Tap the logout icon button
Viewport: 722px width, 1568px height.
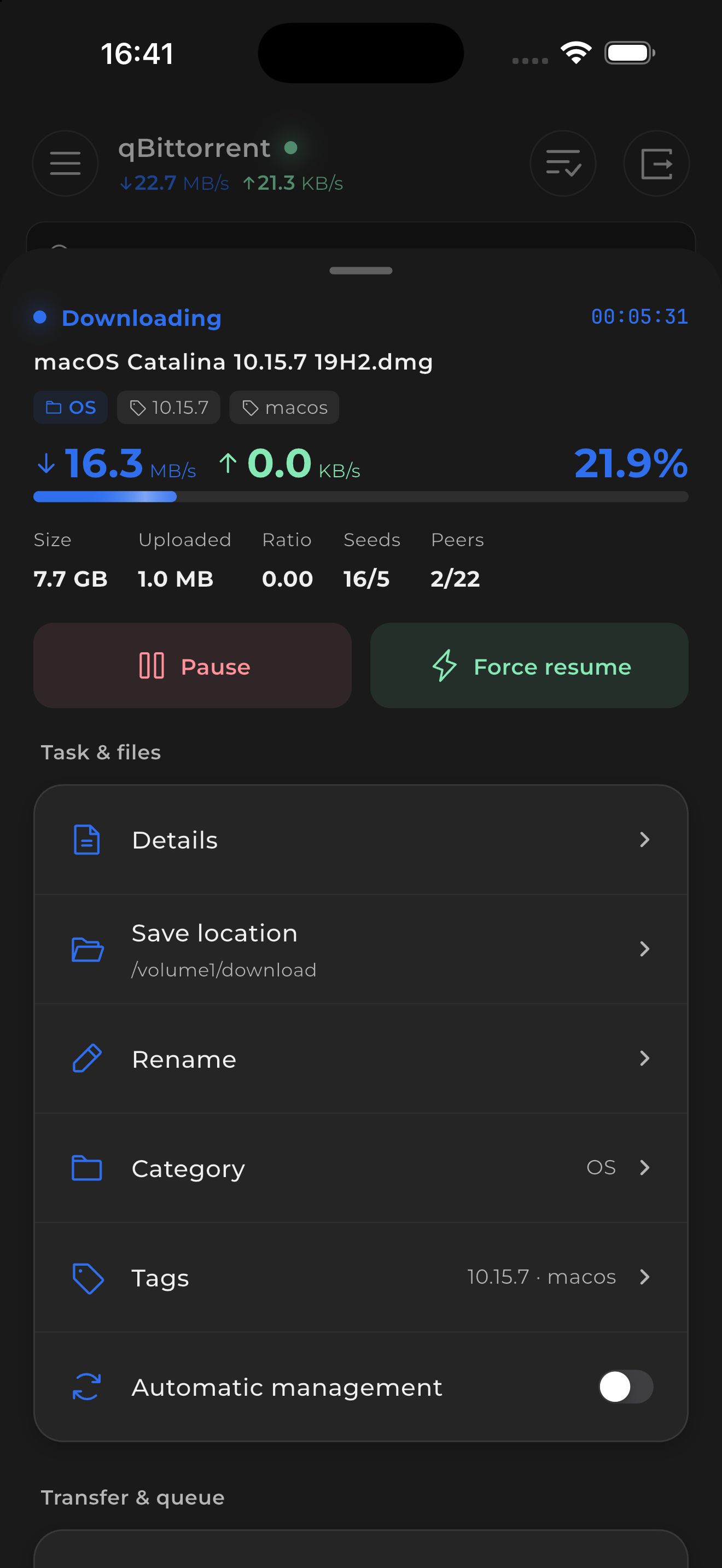[656, 163]
